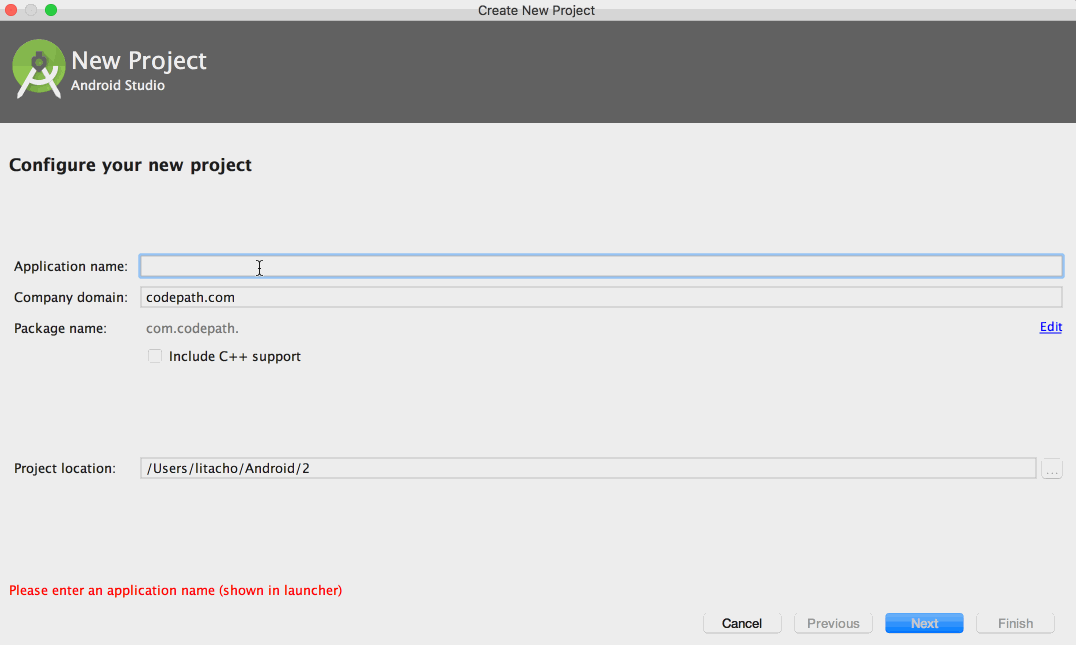The width and height of the screenshot is (1076, 645).
Task: Click the Company domain label
Action: click(x=71, y=297)
